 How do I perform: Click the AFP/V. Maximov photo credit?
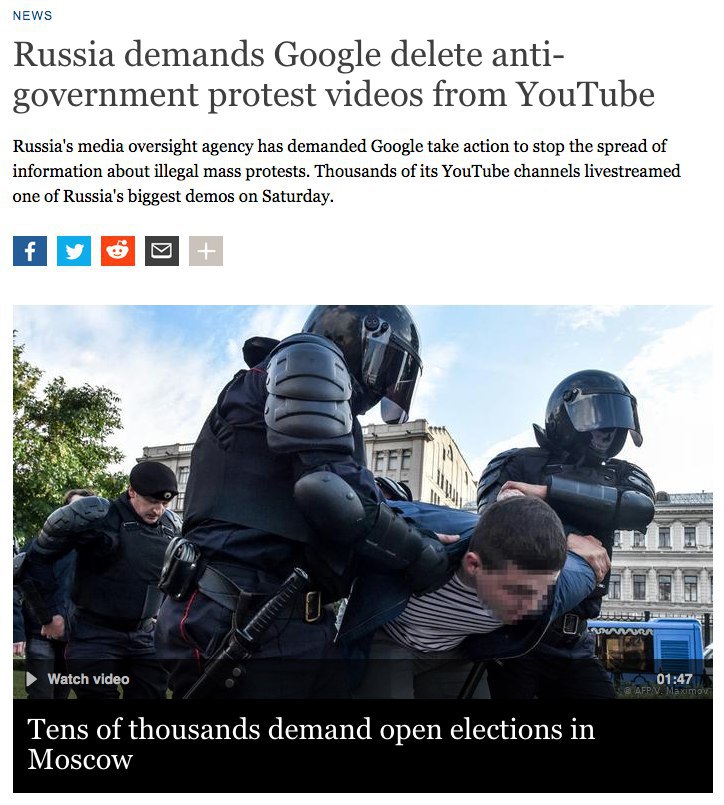667,691
